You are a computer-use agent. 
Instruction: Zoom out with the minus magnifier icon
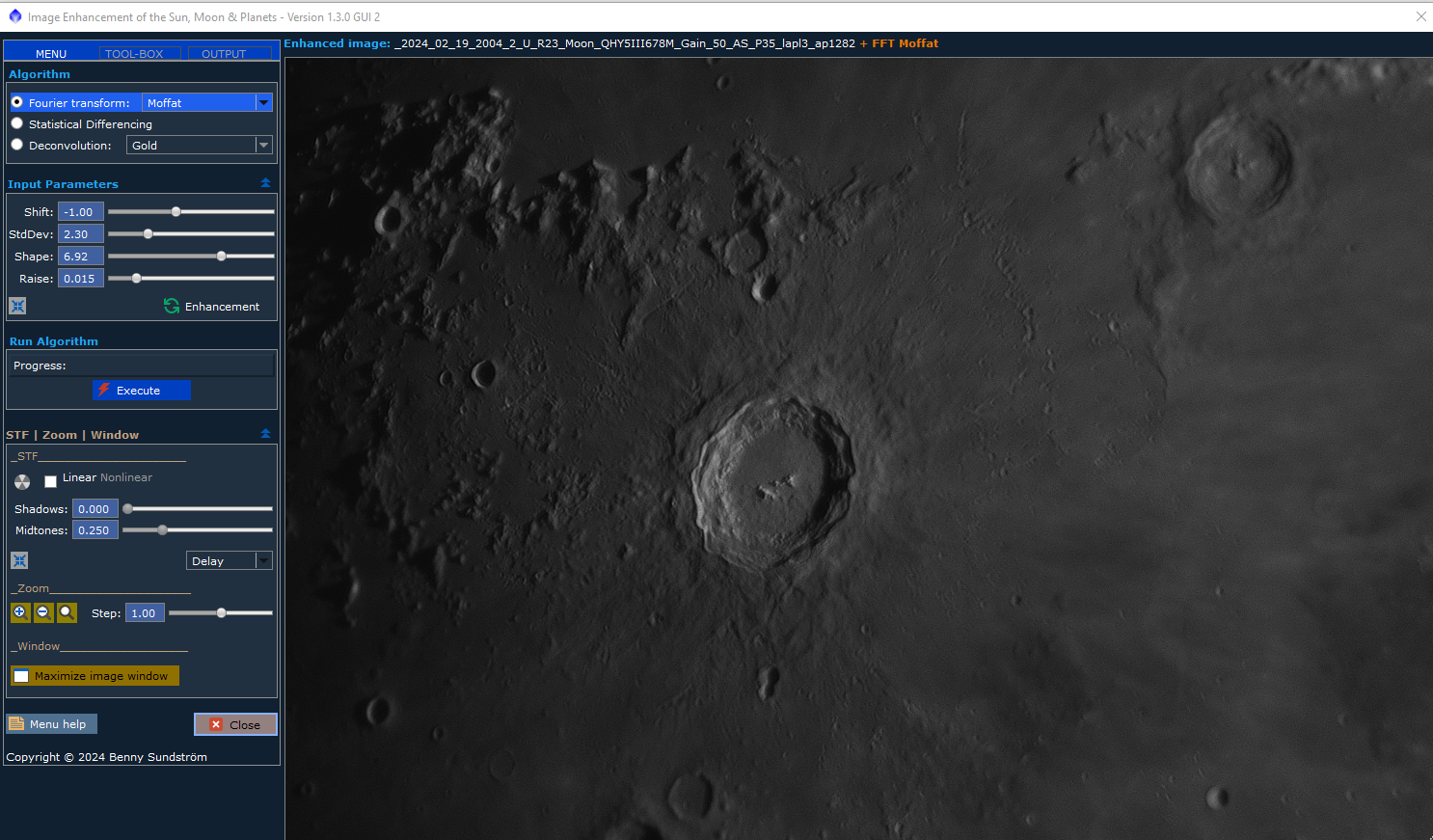(43, 612)
